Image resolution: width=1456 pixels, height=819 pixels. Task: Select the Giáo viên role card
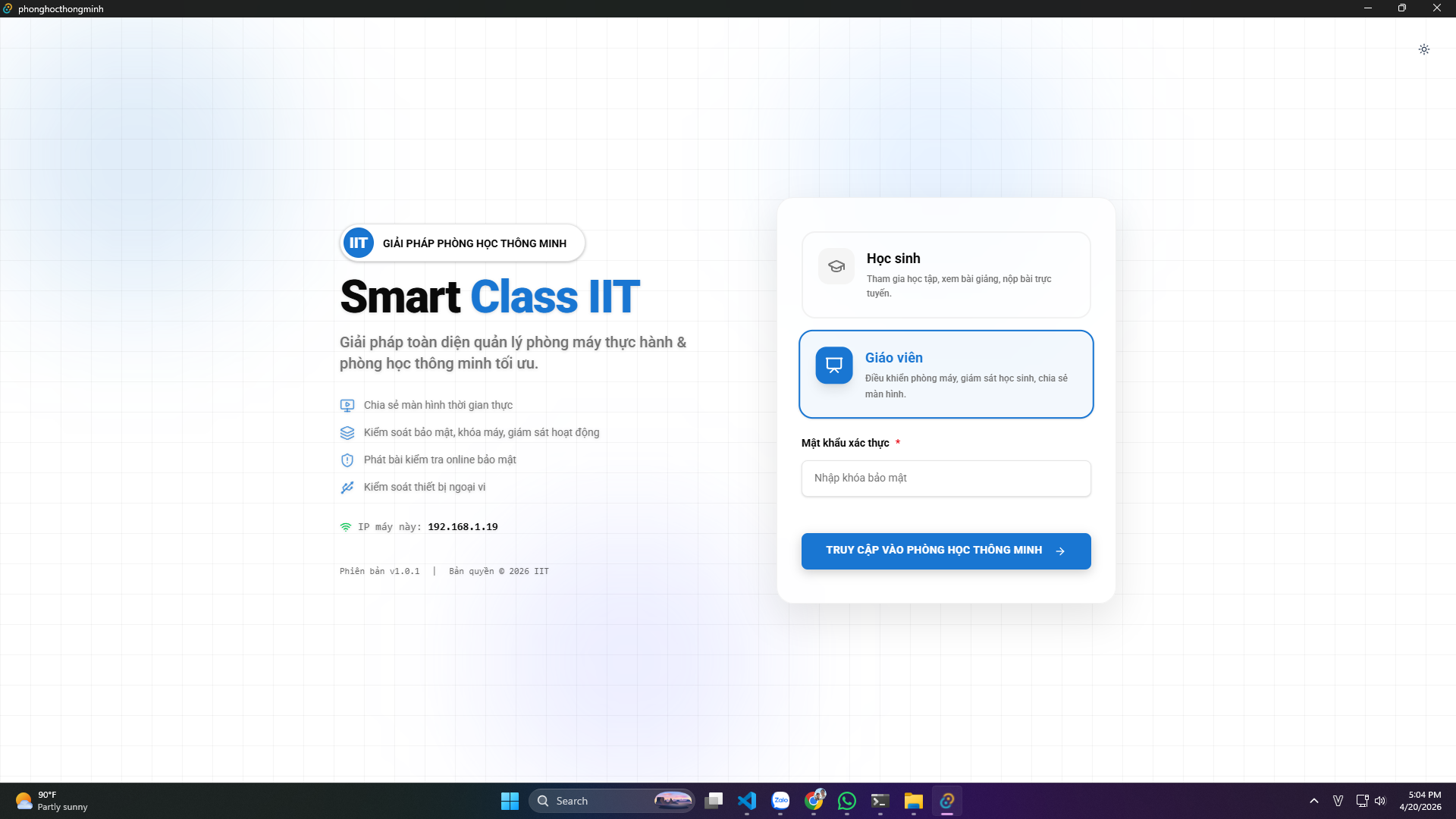(946, 374)
